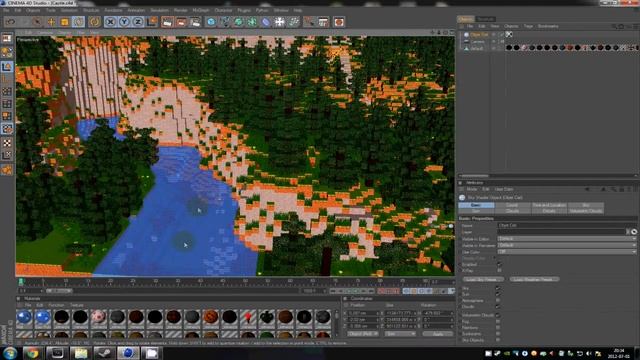Switch to the Basic tab in Attributes
The width and height of the screenshot is (640, 360).
coord(476,205)
